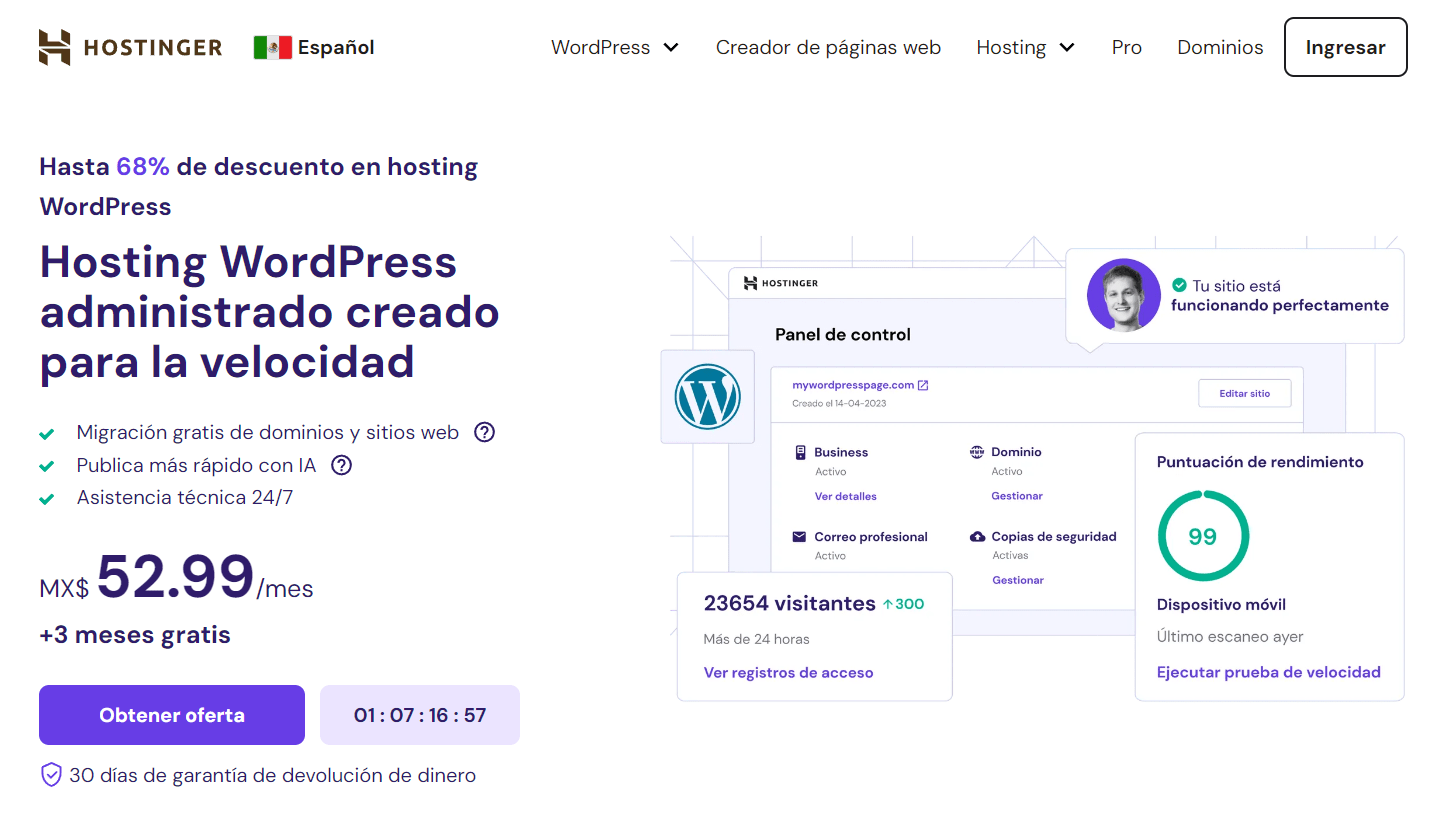1450x827 pixels.
Task: Click the Business plan icon
Action: tap(800, 452)
